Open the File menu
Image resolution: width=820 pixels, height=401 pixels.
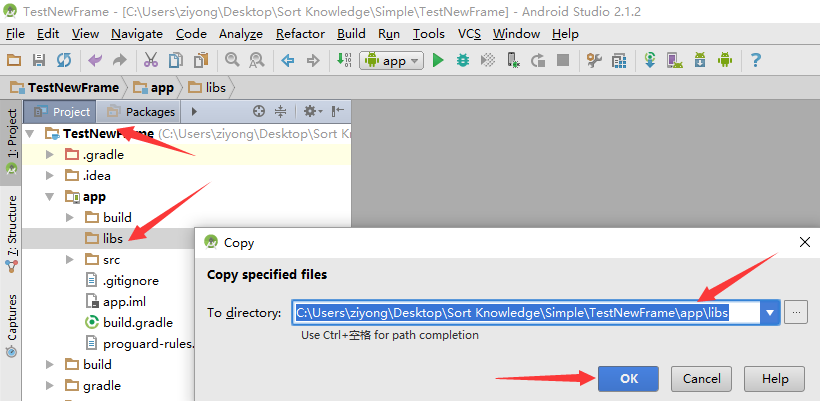15,34
